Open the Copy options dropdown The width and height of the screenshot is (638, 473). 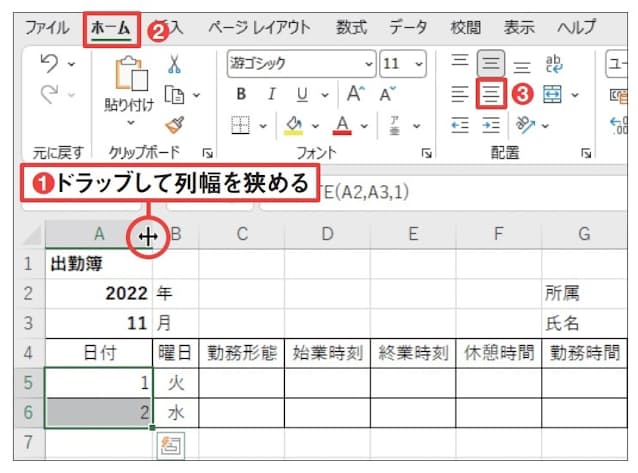coord(197,95)
